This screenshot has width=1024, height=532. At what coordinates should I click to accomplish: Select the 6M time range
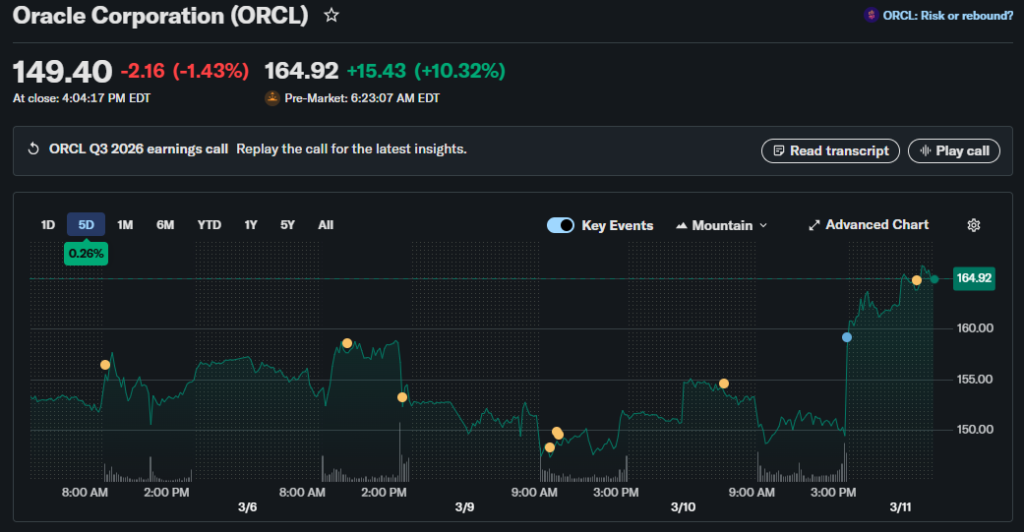165,225
